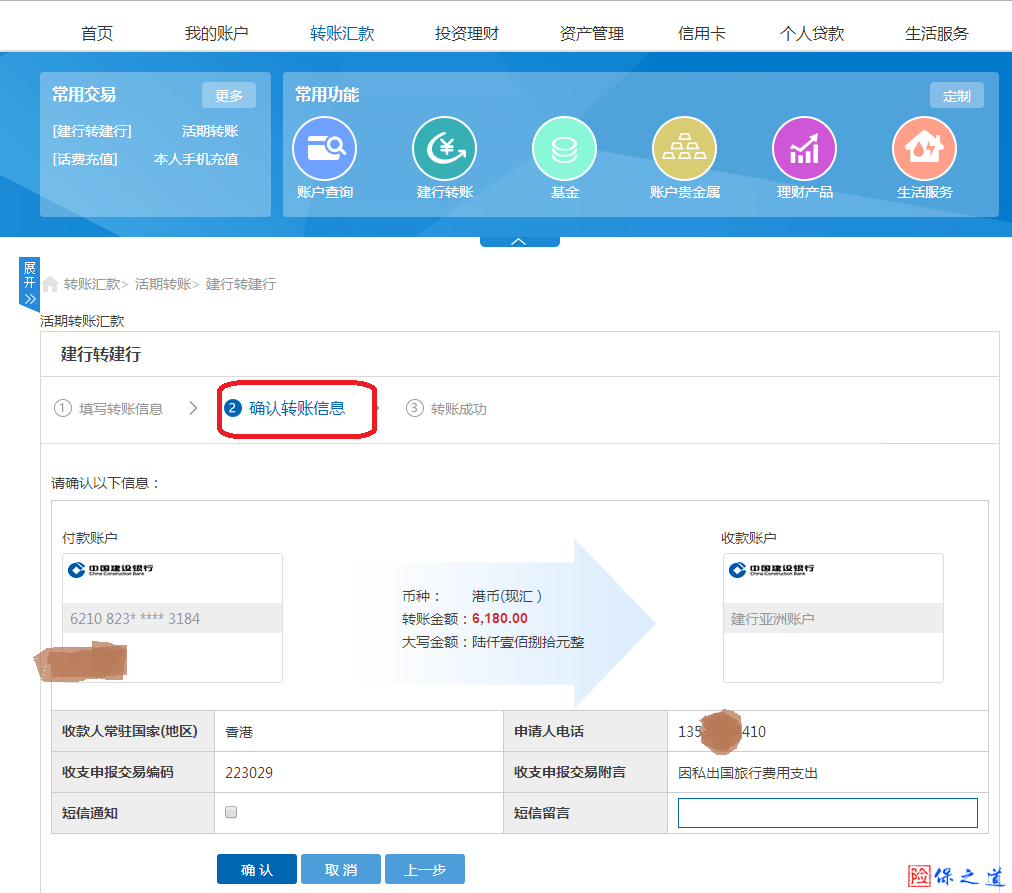Open the 首页 home menu

click(97, 34)
